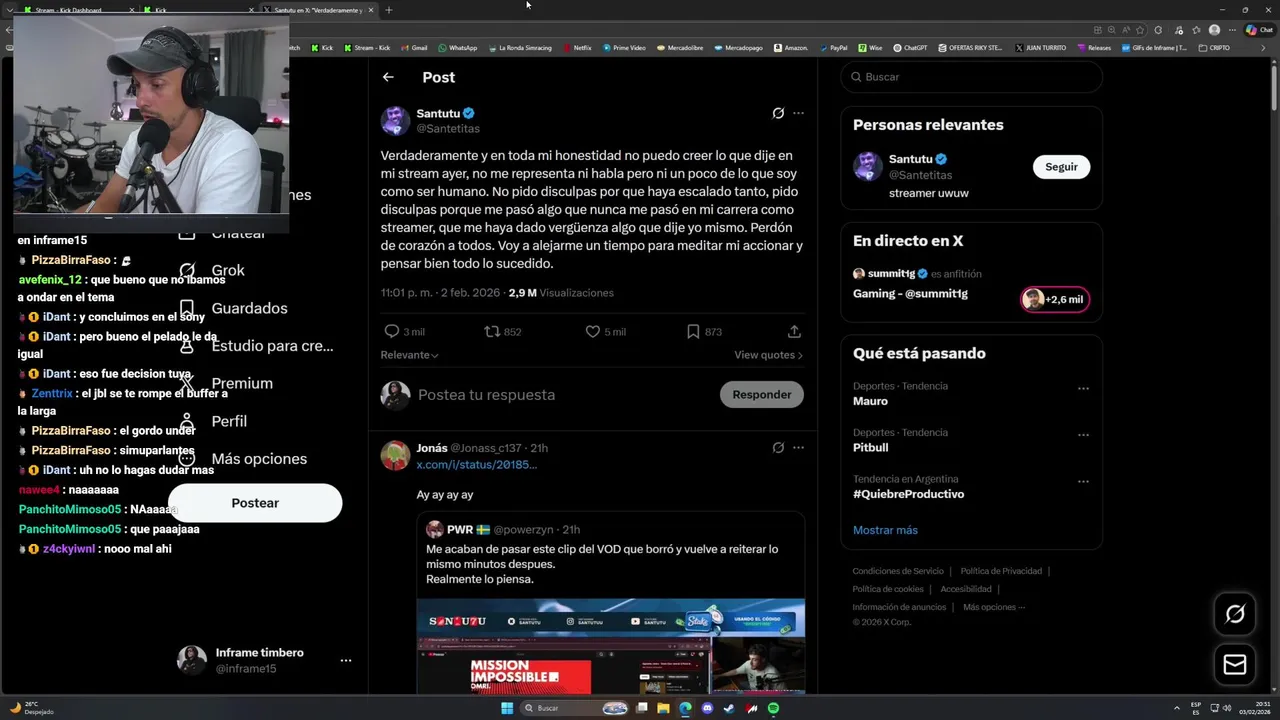Open the PayPal bookmark
This screenshot has height=720, width=1280.
(x=833, y=48)
